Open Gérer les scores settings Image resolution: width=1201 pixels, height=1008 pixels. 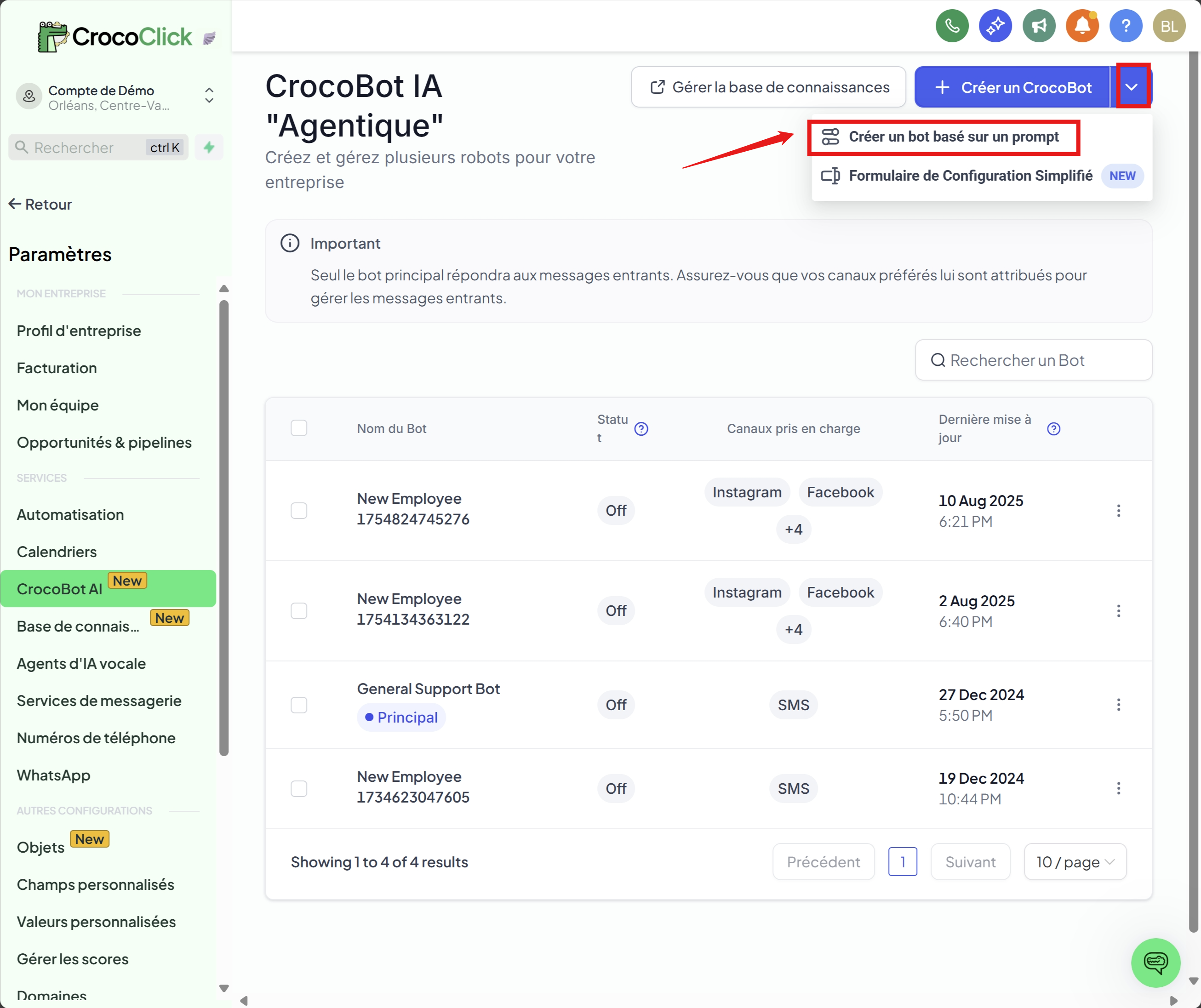point(73,959)
